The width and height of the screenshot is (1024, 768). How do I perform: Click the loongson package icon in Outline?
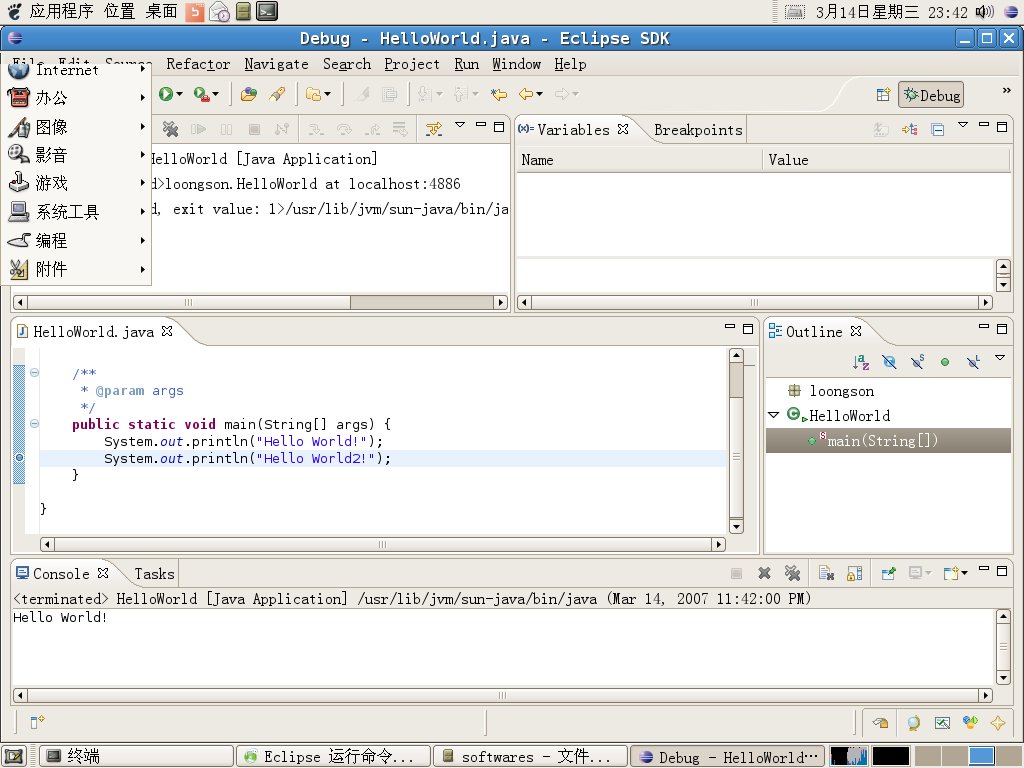click(794, 391)
